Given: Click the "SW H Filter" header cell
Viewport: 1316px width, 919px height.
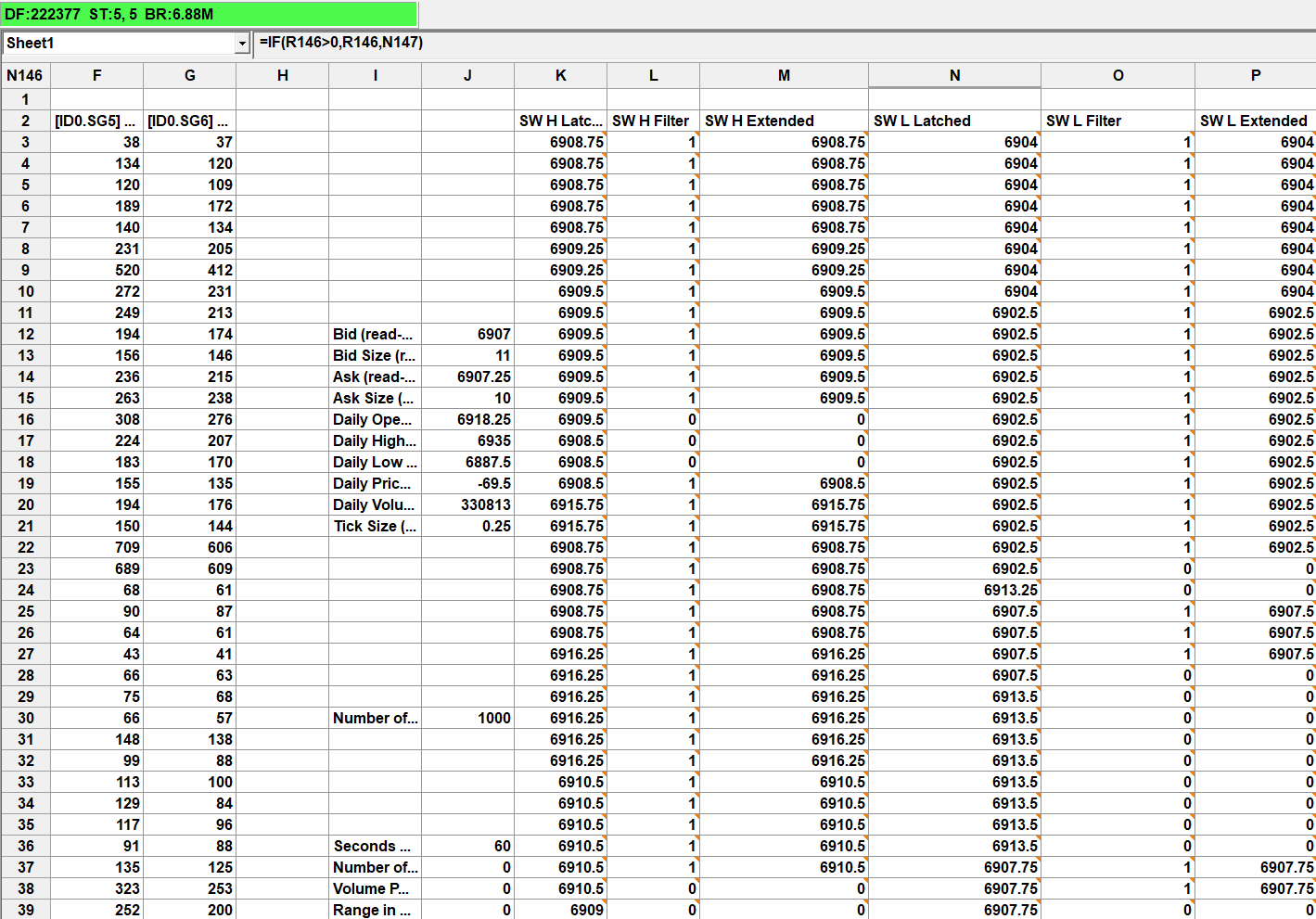Looking at the screenshot, I should pyautogui.click(x=654, y=121).
